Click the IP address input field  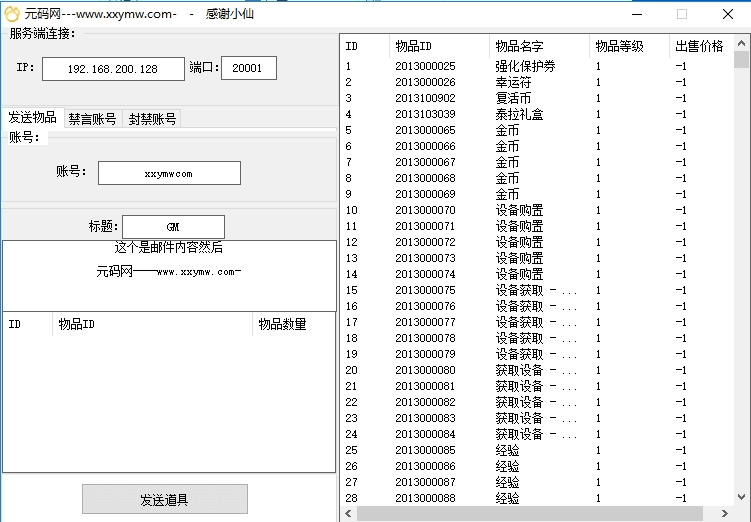[x=113, y=68]
